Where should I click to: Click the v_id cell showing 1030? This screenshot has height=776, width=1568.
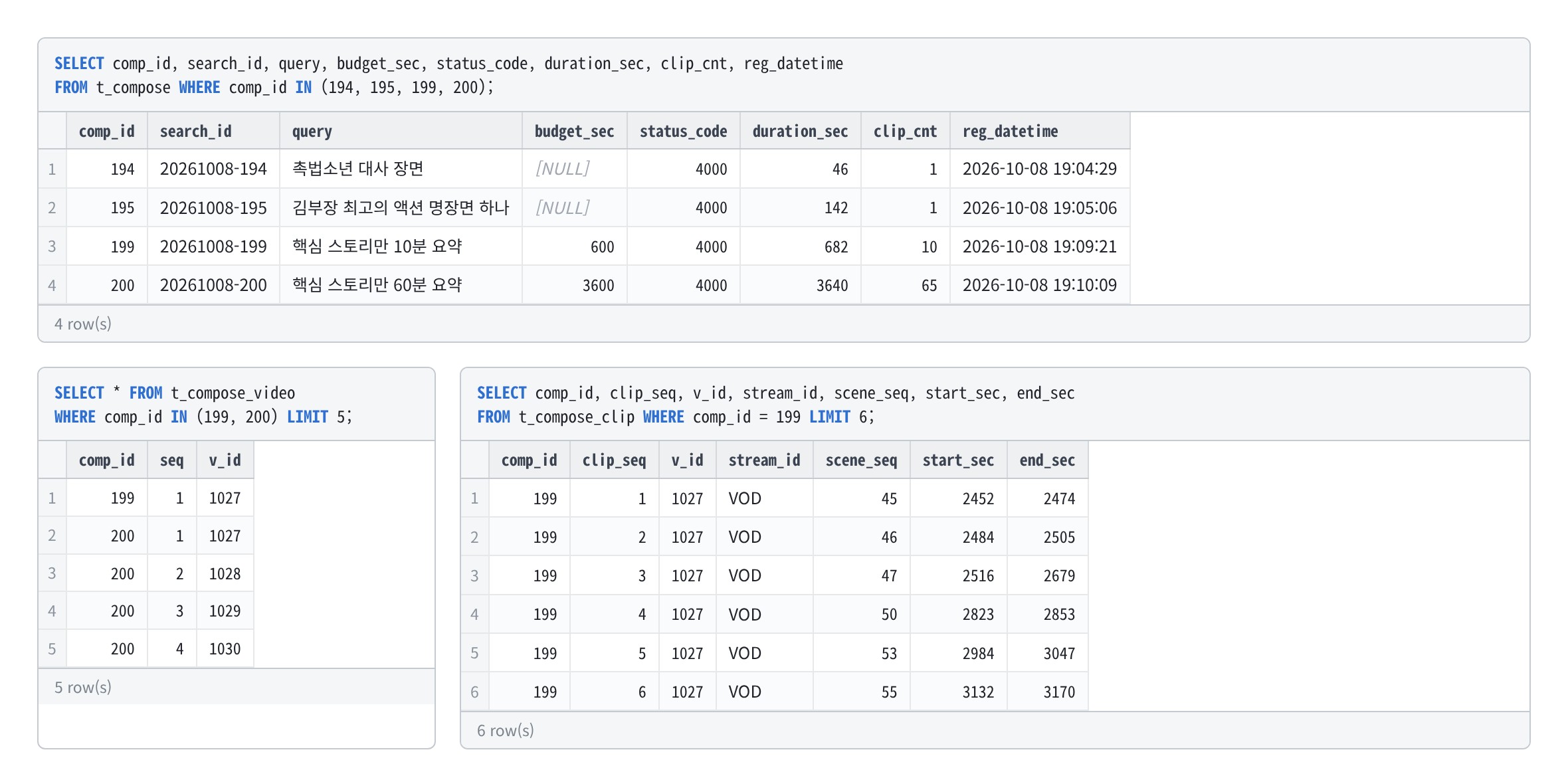tap(225, 648)
